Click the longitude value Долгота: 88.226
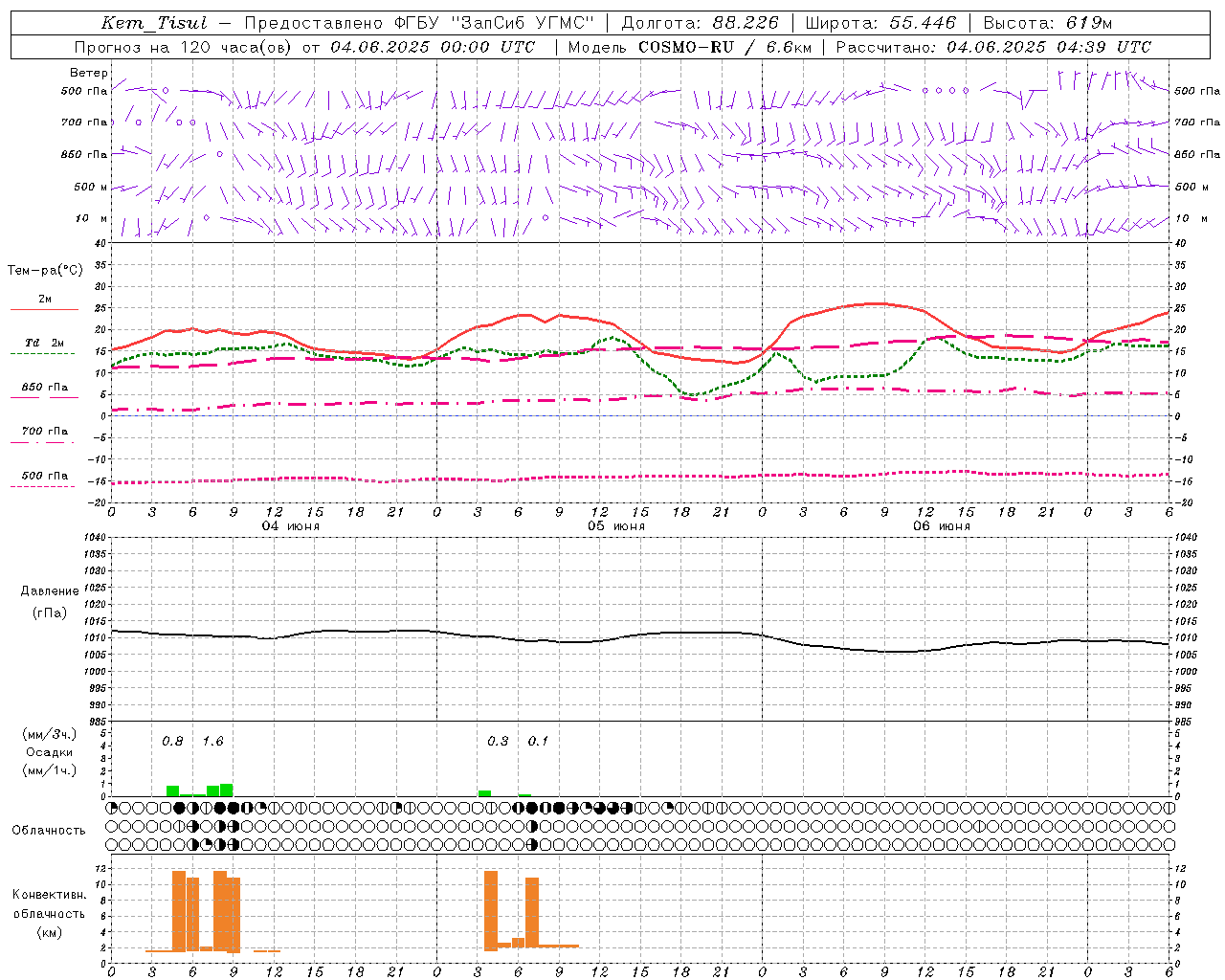Screen dimensions: 1225x980 [x=700, y=23]
